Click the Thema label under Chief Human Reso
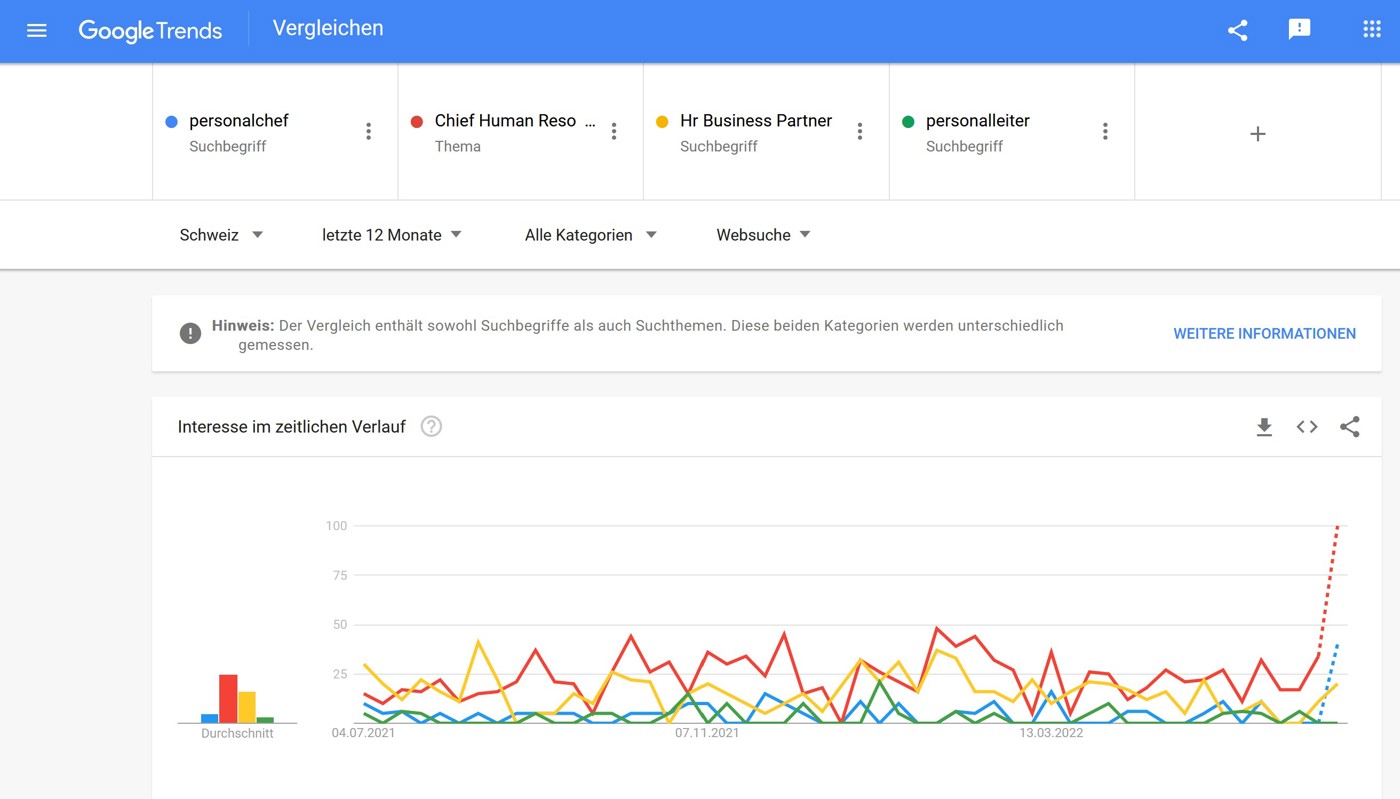1400x799 pixels. 457,146
